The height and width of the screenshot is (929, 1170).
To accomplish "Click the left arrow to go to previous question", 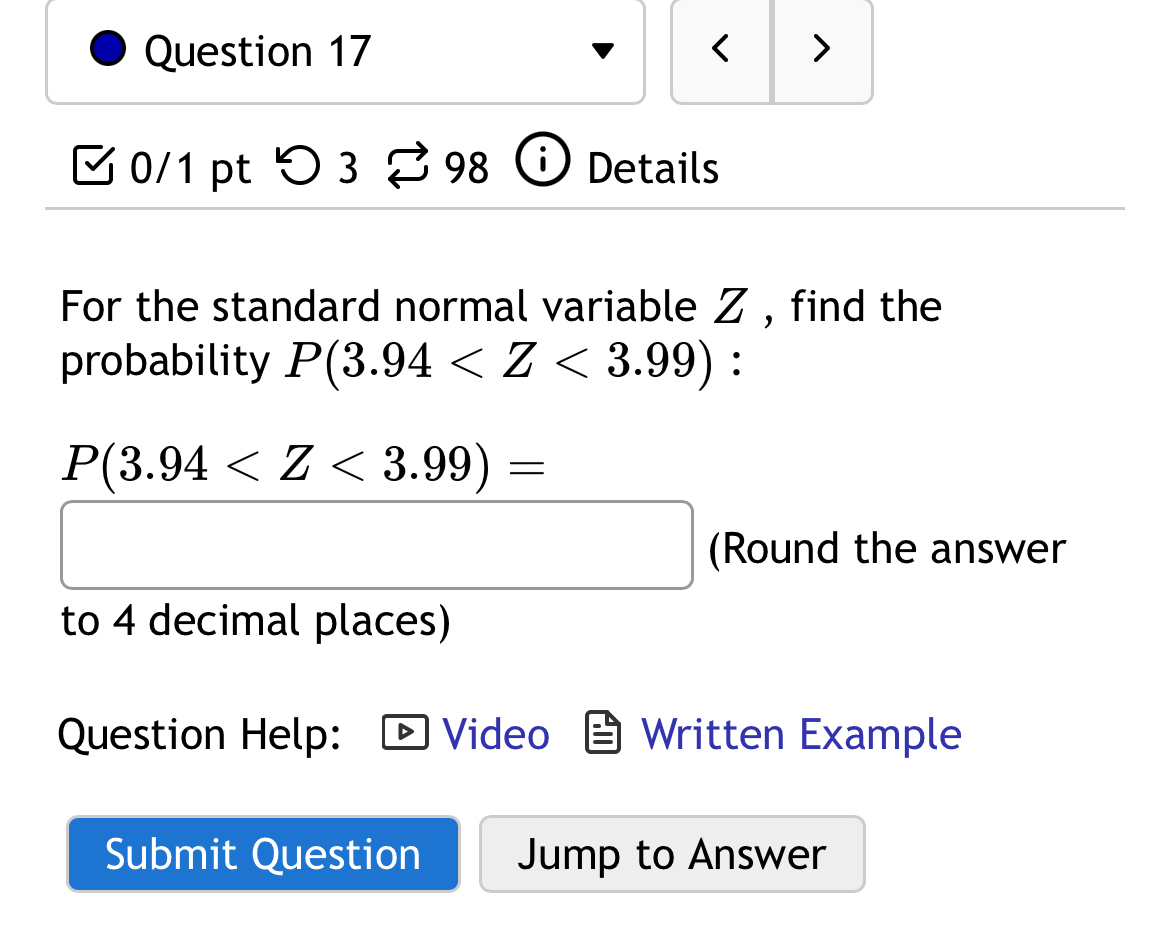I will coord(720,48).
